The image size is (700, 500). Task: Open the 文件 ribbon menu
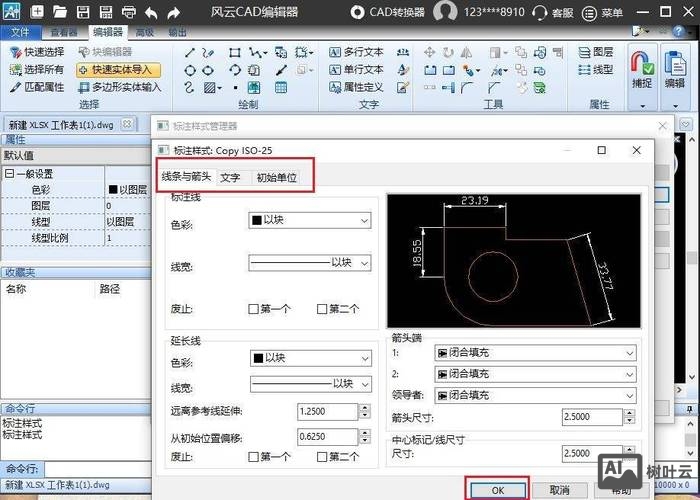20,32
